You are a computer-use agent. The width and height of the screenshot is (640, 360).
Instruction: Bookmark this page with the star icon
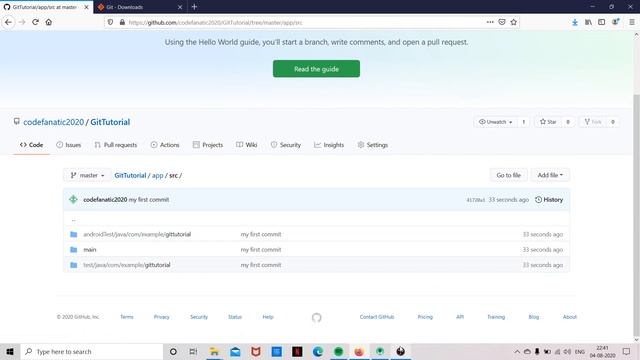tap(513, 22)
